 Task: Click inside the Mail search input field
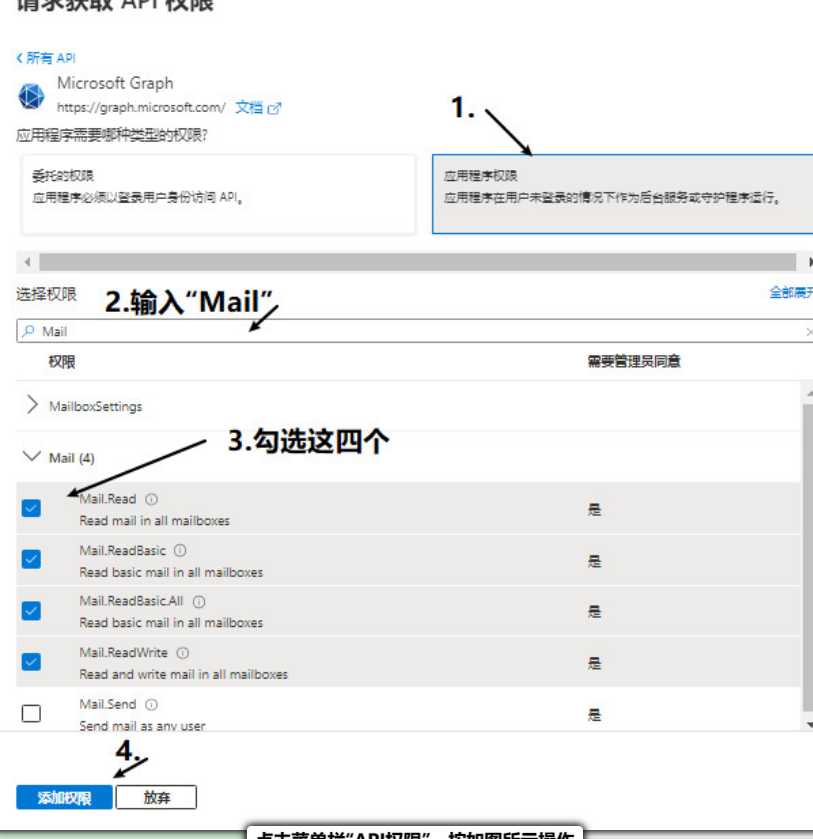point(200,331)
